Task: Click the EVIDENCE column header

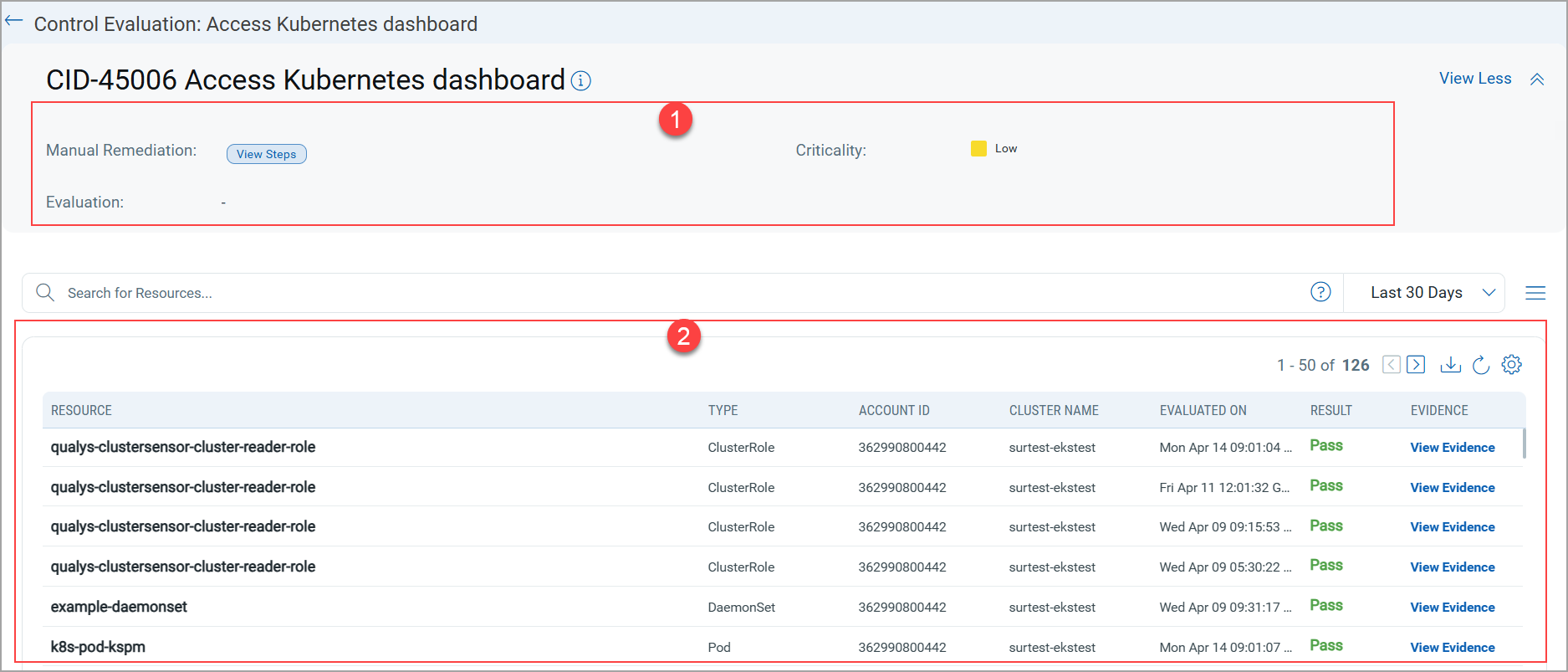Action: 1439,410
